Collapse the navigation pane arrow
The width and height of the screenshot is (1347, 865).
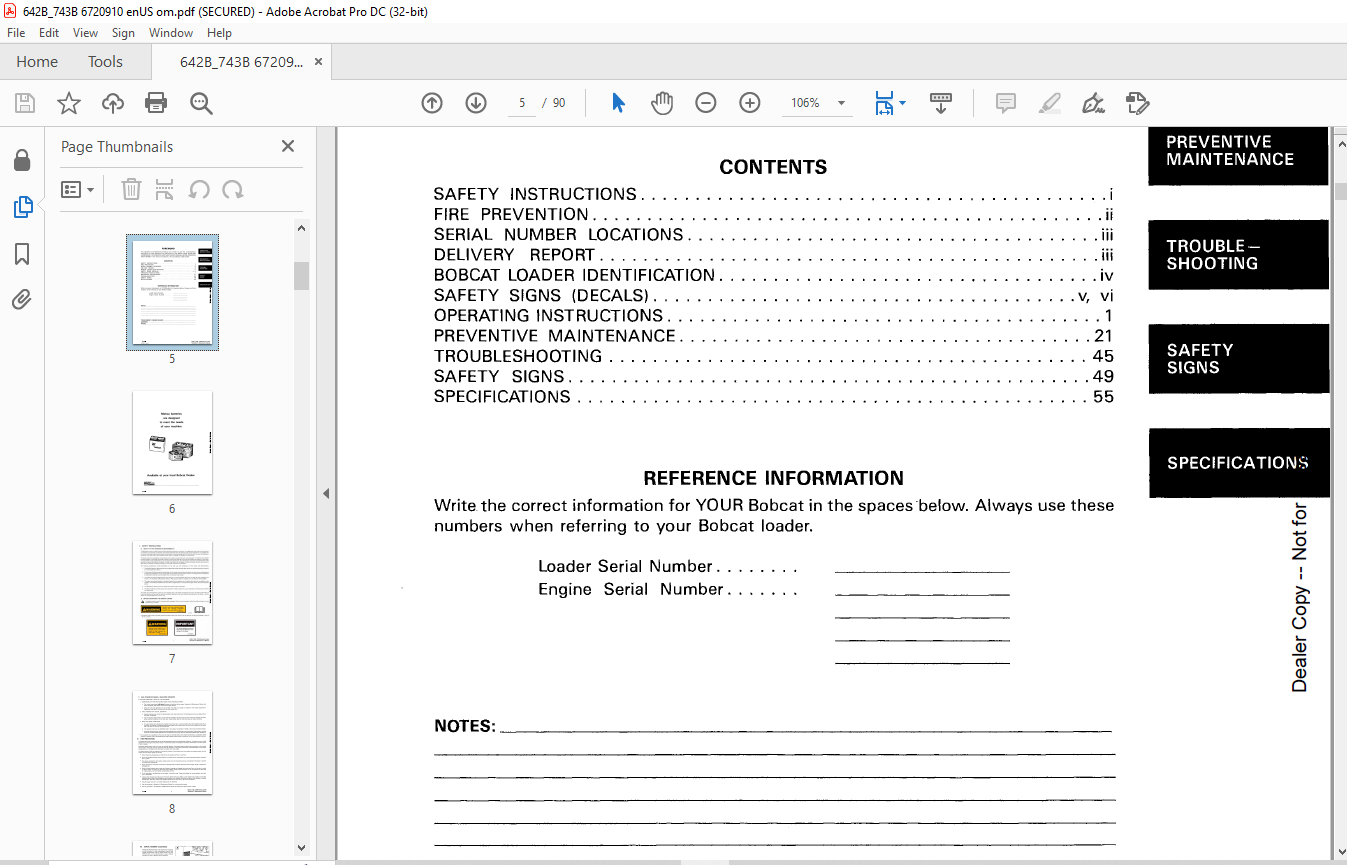(x=325, y=494)
